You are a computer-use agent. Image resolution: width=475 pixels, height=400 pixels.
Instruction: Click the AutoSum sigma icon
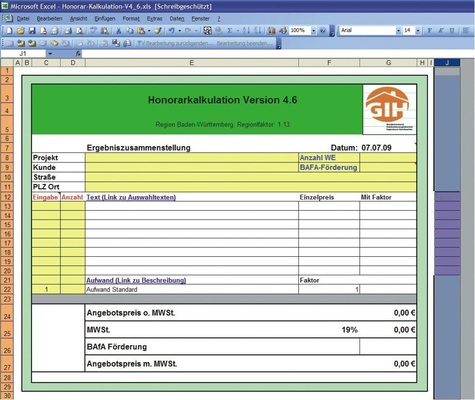click(x=230, y=31)
